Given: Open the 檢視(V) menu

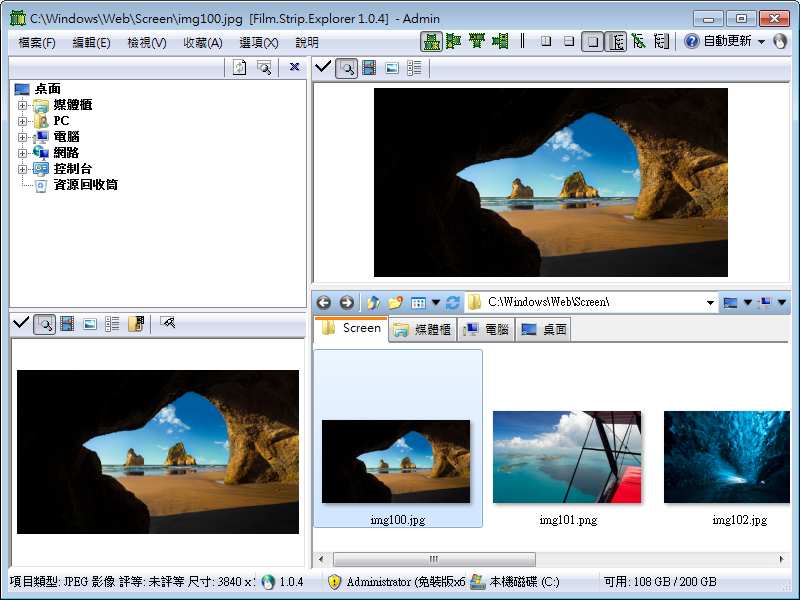Looking at the screenshot, I should click(146, 42).
